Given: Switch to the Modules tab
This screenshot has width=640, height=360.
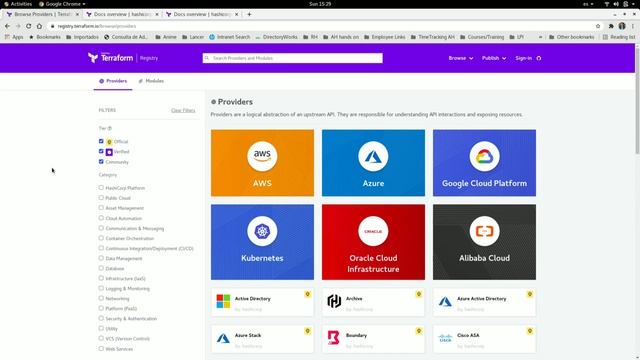Looking at the screenshot, I should tap(151, 81).
